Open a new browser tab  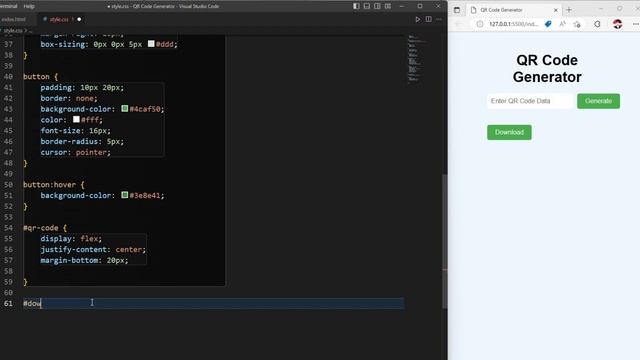(569, 10)
